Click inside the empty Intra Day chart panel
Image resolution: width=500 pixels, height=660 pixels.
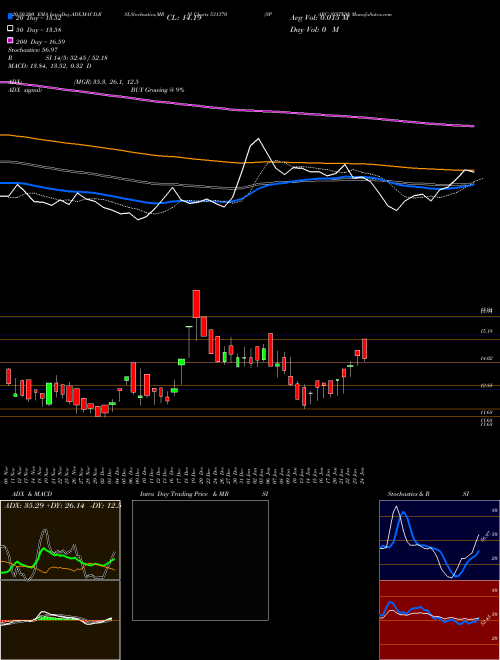(200, 560)
